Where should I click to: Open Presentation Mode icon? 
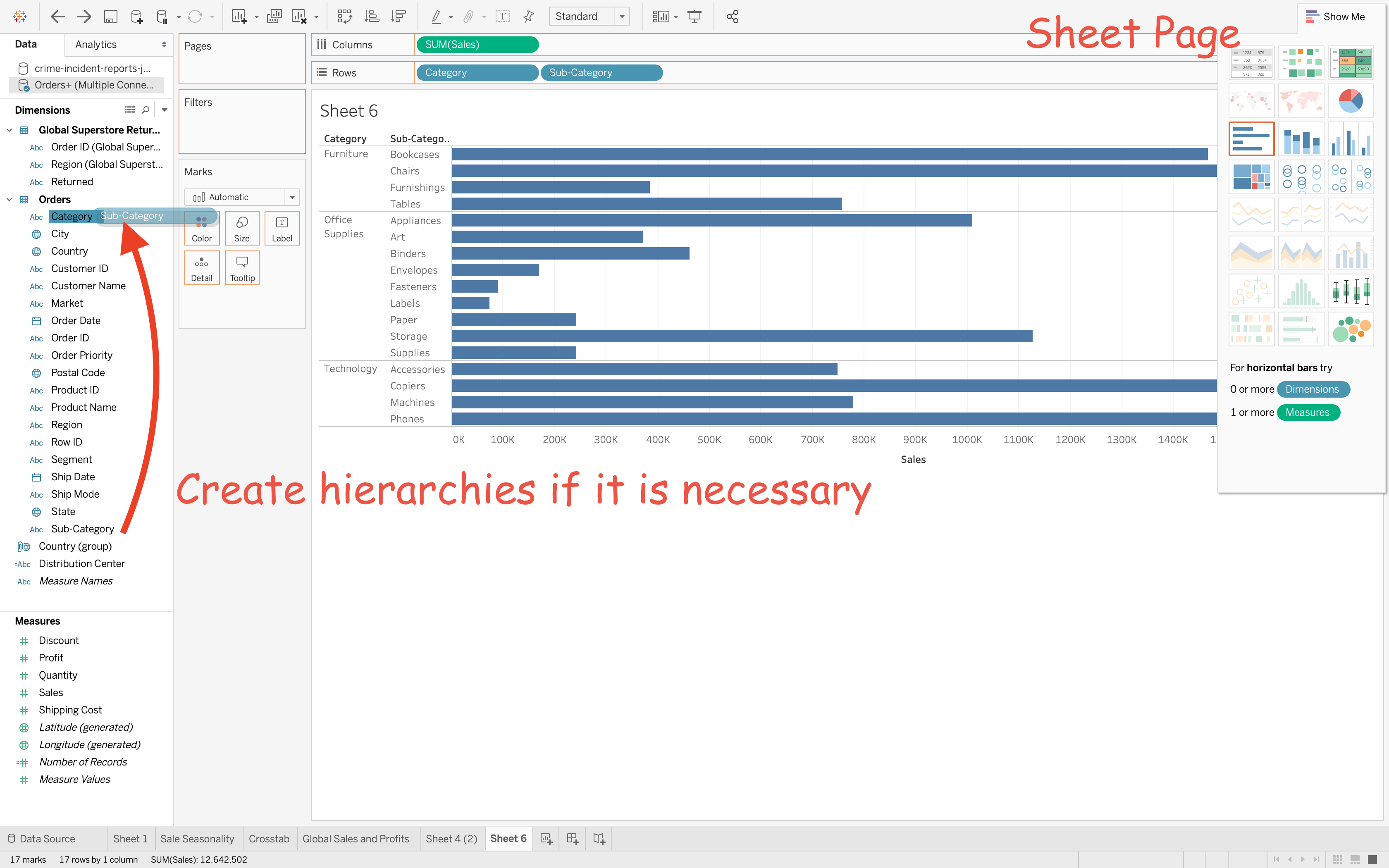click(x=694, y=17)
